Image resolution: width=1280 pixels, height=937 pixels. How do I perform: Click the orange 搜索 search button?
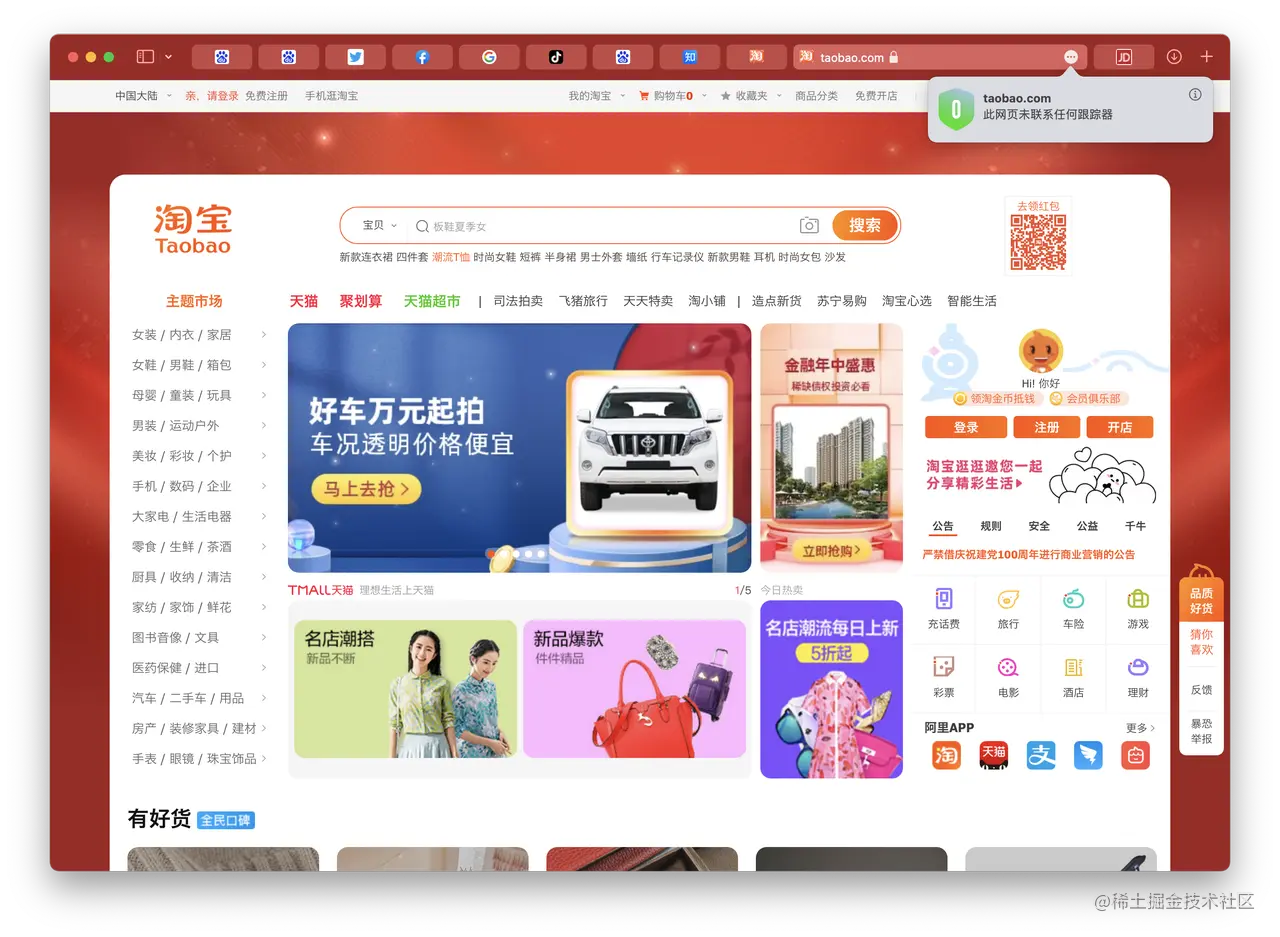tap(865, 225)
